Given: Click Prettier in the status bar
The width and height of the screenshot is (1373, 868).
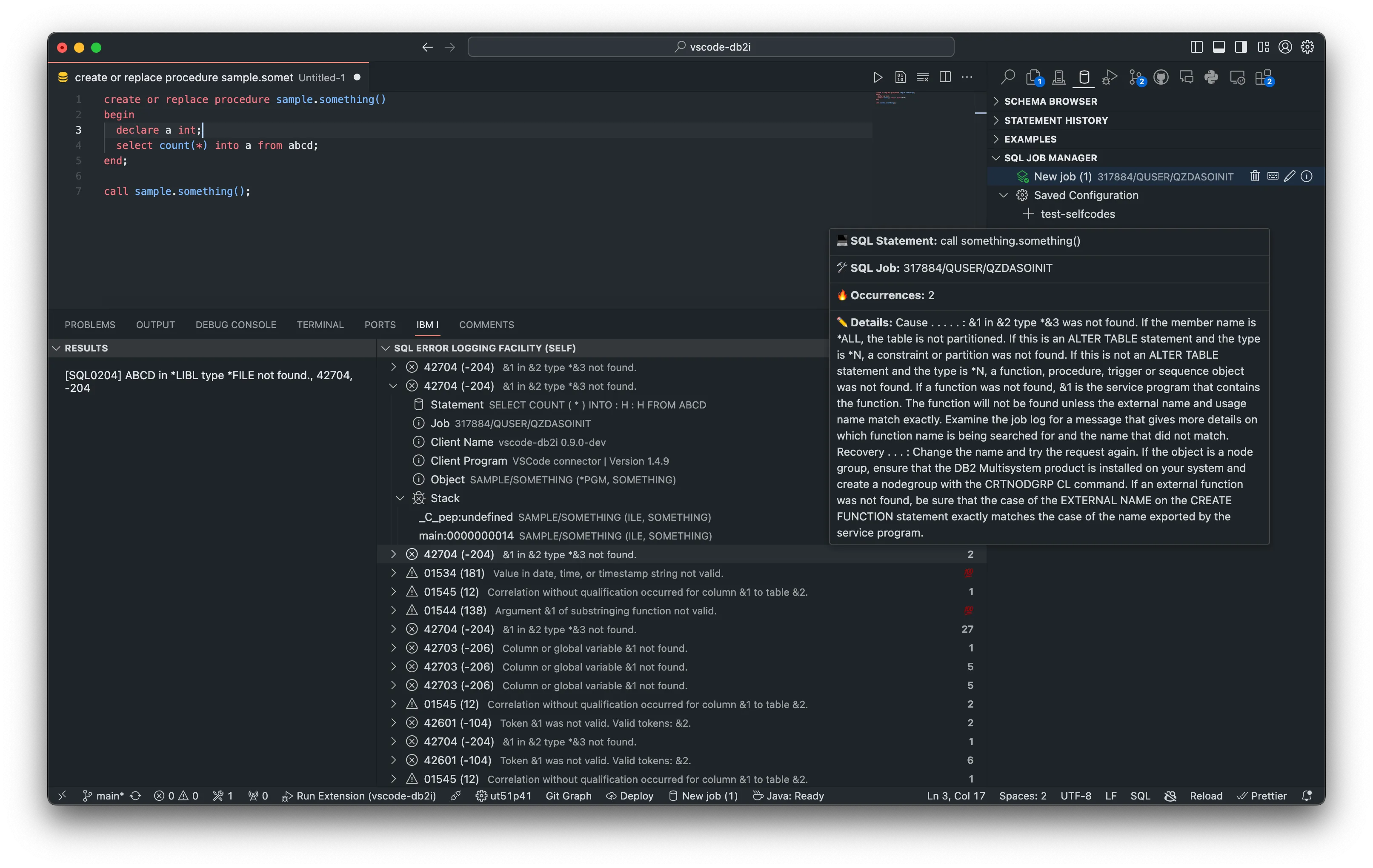Looking at the screenshot, I should [x=1261, y=796].
